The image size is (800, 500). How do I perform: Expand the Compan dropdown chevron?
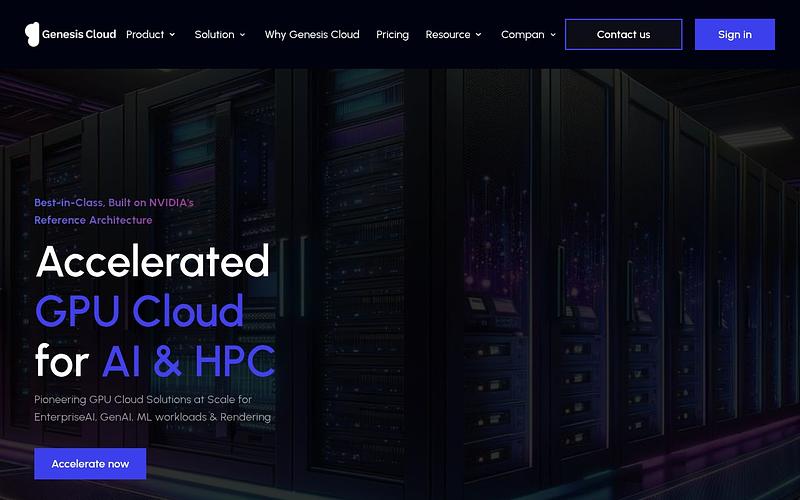click(x=553, y=35)
